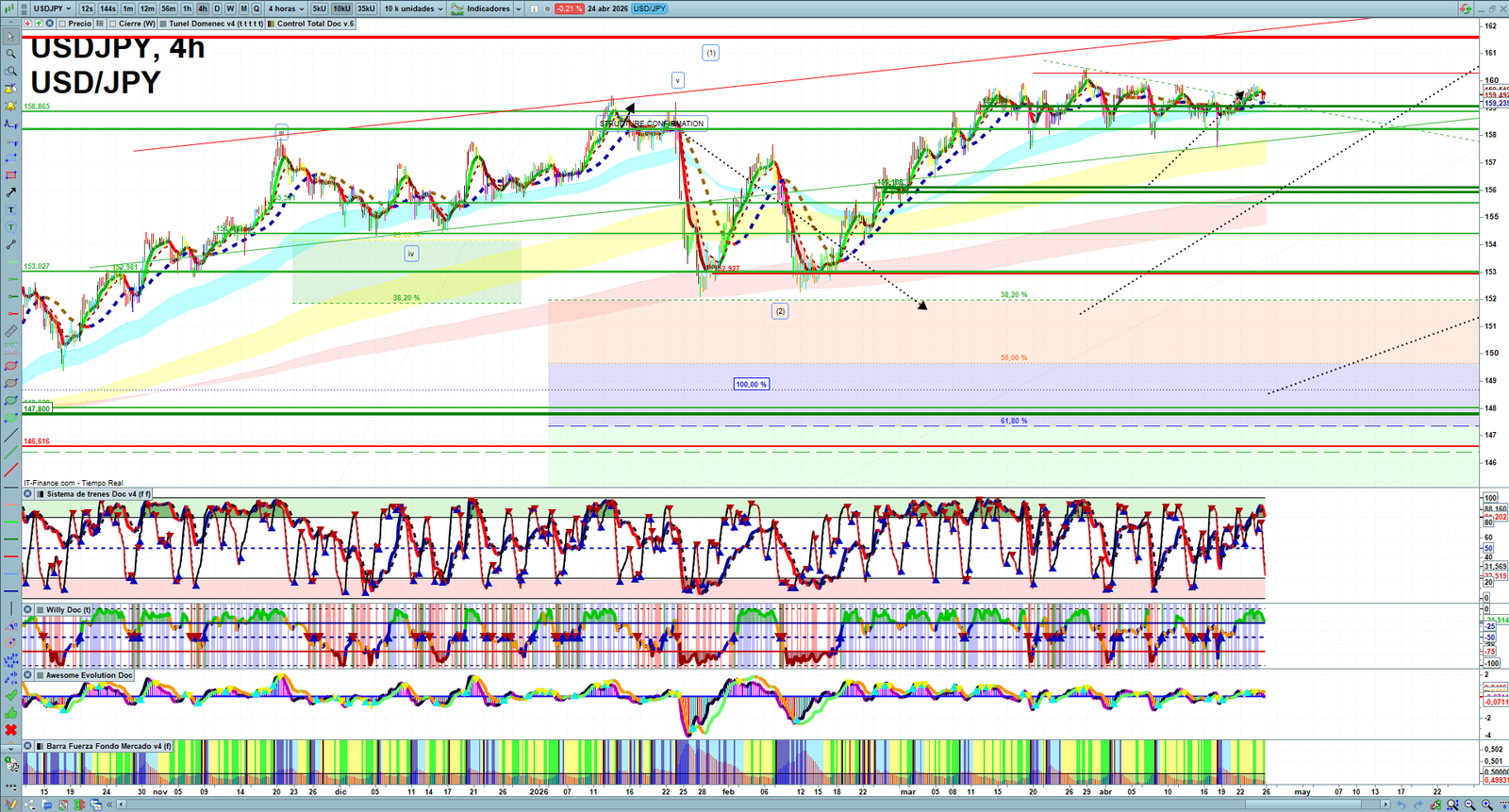Image resolution: width=1509 pixels, height=812 pixels.
Task: Expand the arrow next to Indicadores
Action: pos(518,8)
